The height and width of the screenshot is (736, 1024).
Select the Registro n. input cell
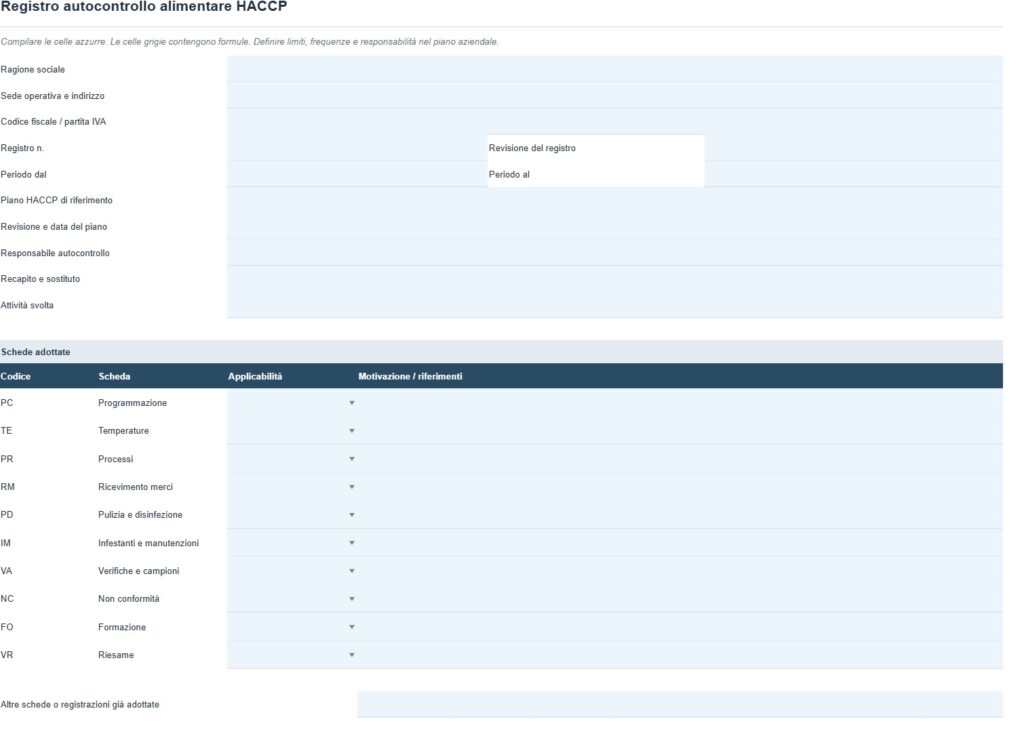(x=357, y=148)
